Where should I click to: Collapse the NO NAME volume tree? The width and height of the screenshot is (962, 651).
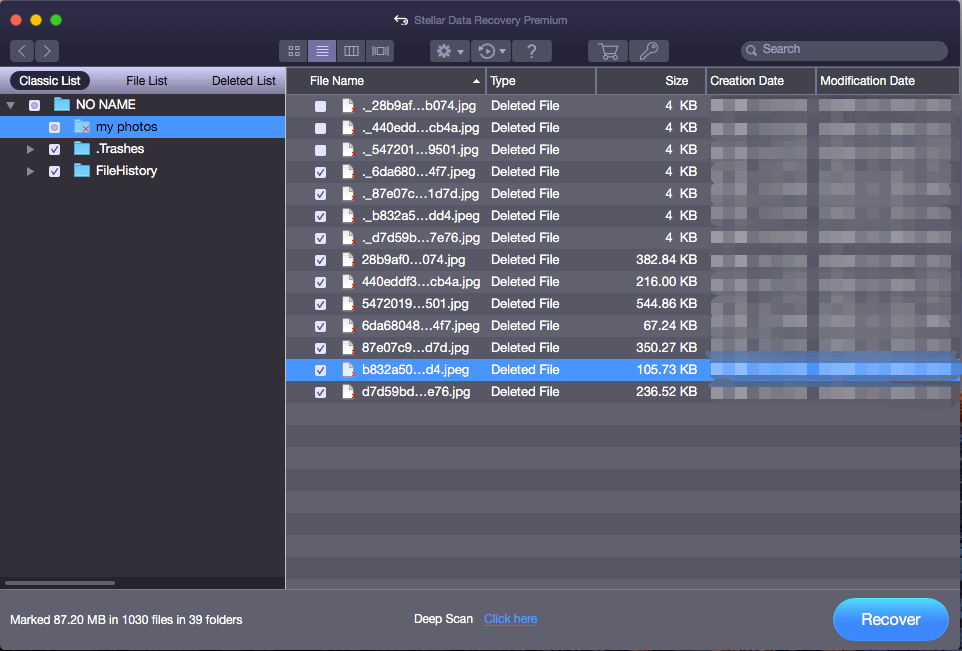[x=10, y=105]
